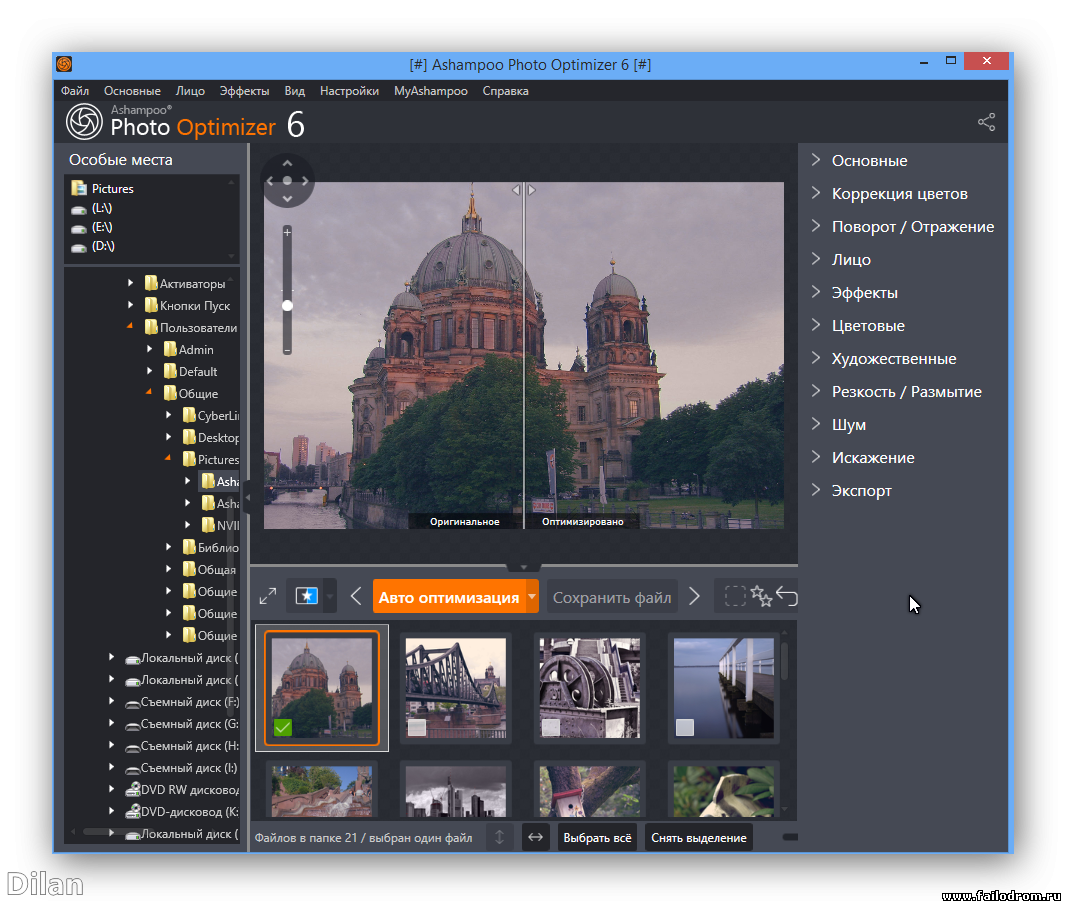Uncheck the green checkbox on the cathedral thumbnail
Image resolution: width=1066 pixels, height=906 pixels.
coord(283,727)
